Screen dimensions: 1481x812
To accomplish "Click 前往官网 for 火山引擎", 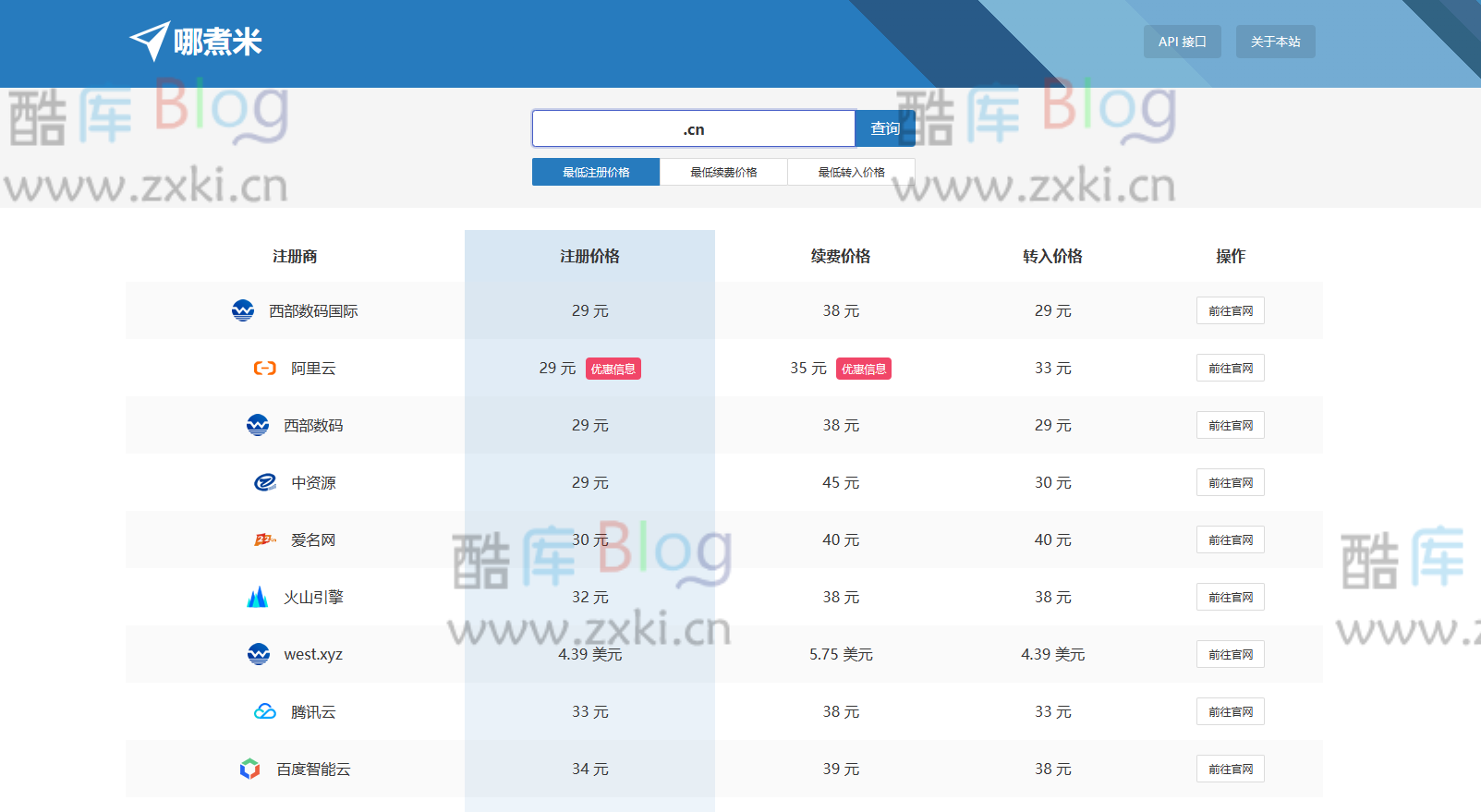I will (1231, 597).
